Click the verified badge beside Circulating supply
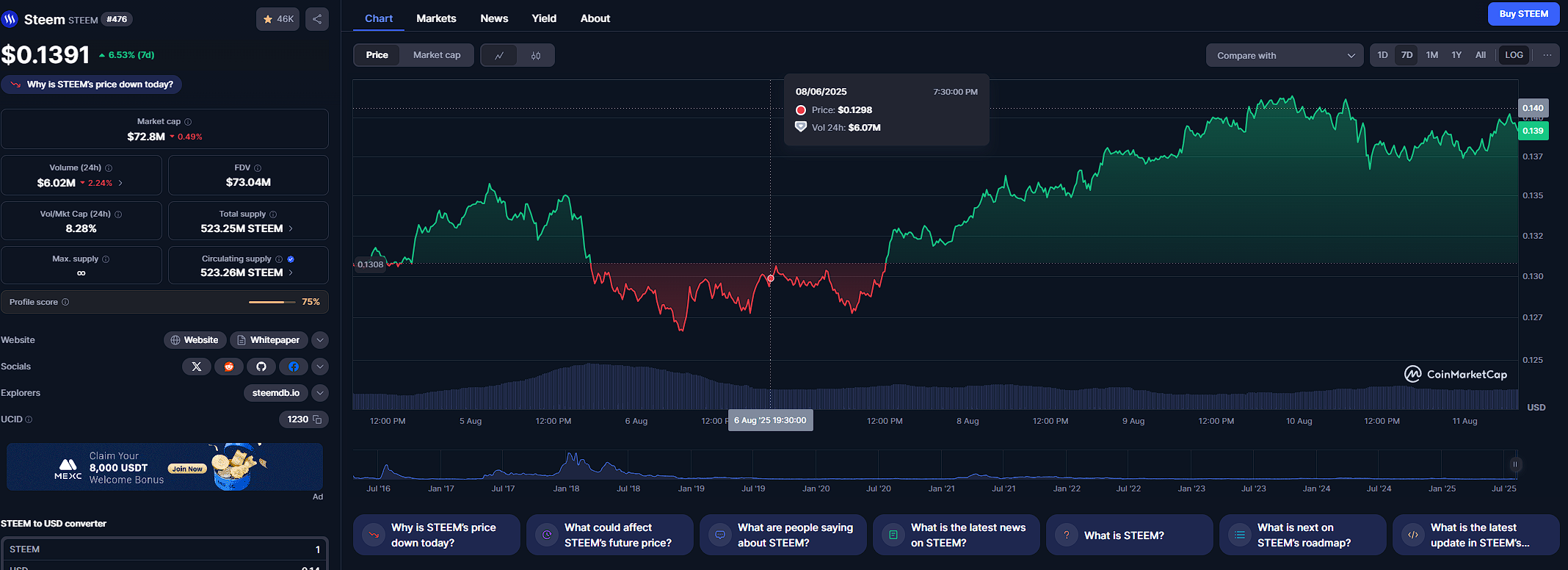Screen dimensions: 1568x570 [x=291, y=259]
